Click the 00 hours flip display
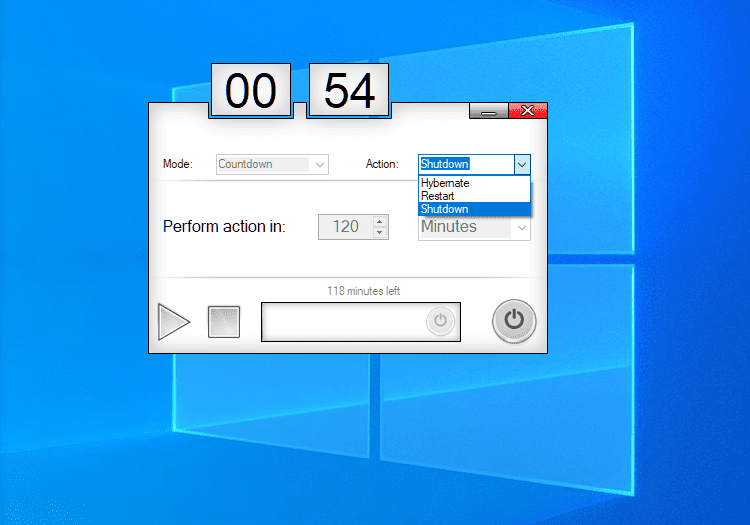The image size is (750, 525). tap(251, 90)
